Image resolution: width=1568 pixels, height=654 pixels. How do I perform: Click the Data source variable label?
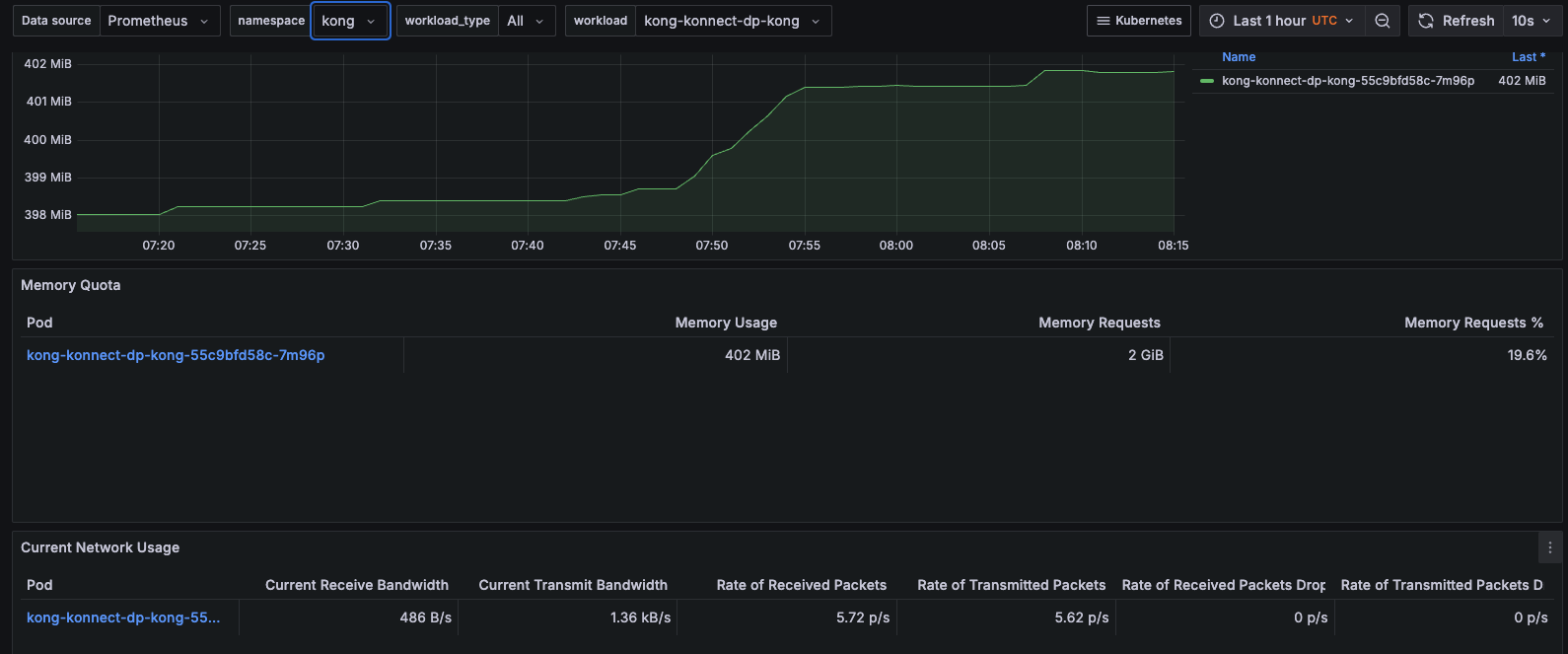tap(56, 21)
